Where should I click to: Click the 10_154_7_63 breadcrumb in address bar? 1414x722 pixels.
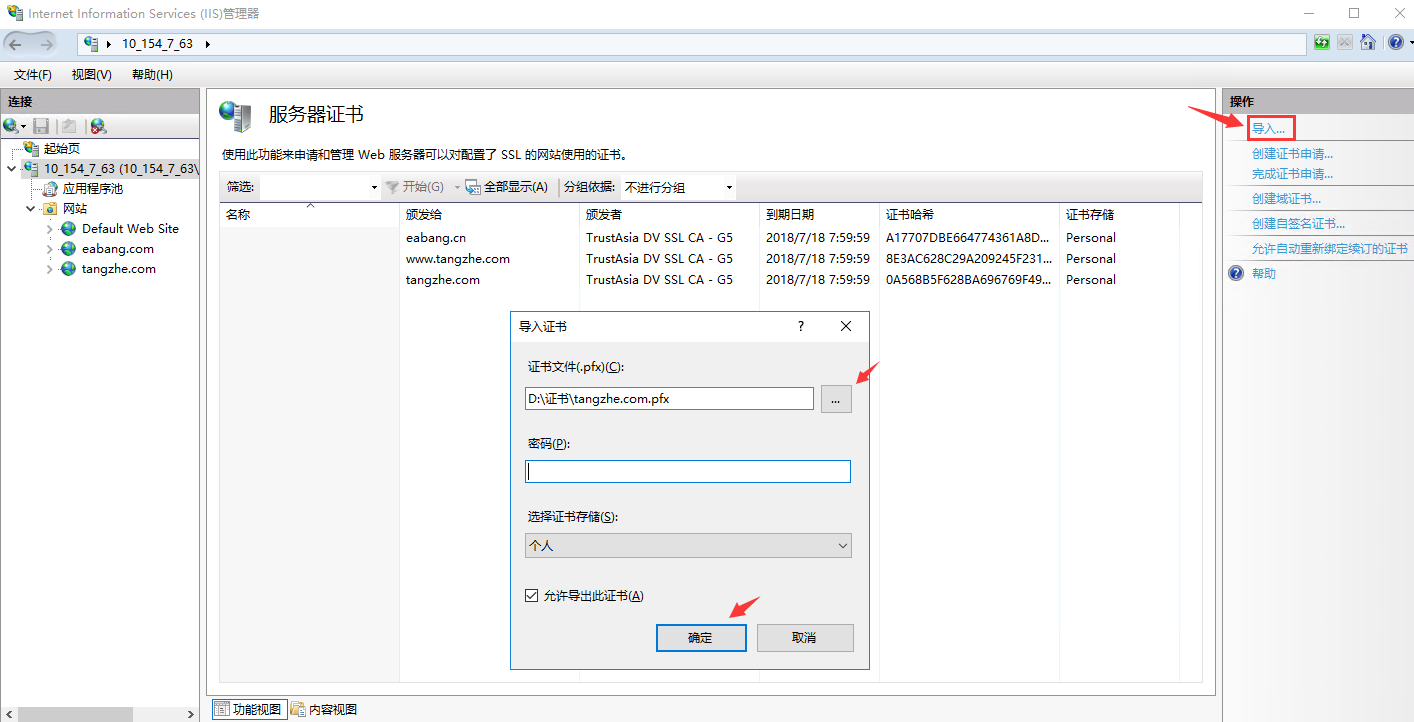157,44
